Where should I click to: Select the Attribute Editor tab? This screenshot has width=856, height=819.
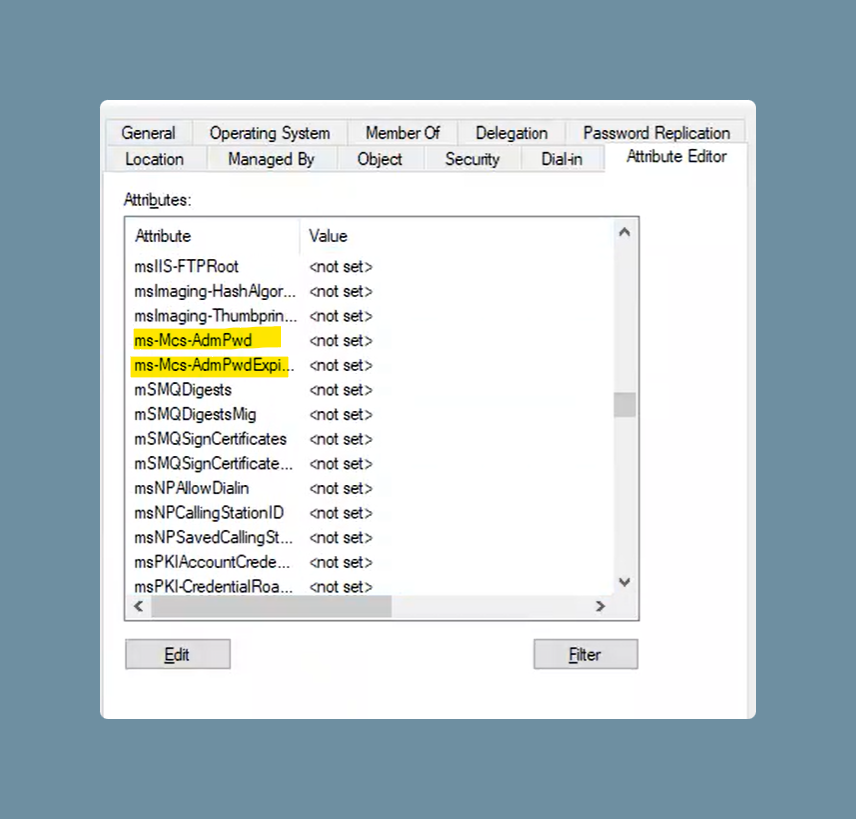pyautogui.click(x=676, y=157)
